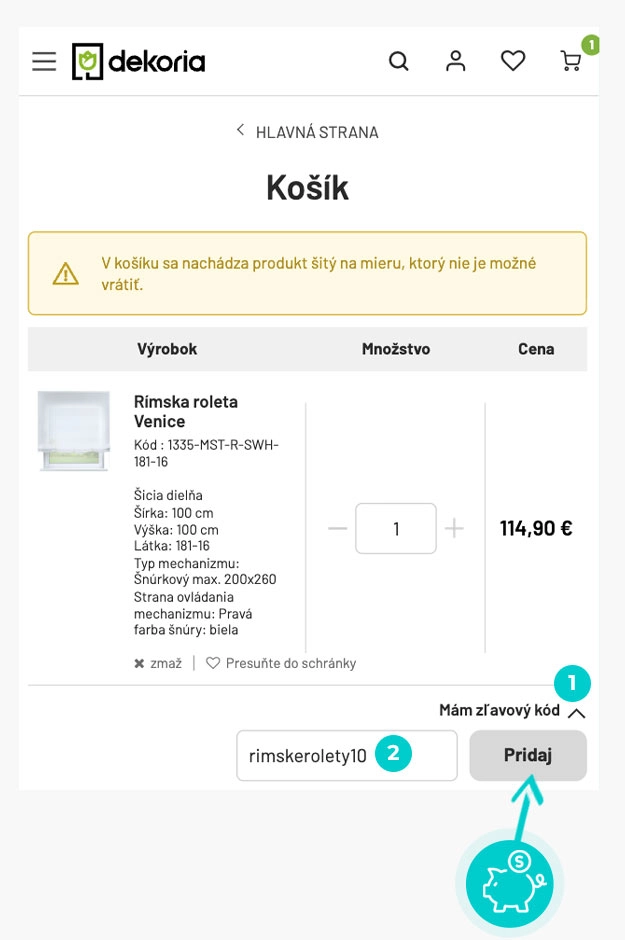Open the wishlist heart icon
This screenshot has width=625, height=940.
pos(513,61)
